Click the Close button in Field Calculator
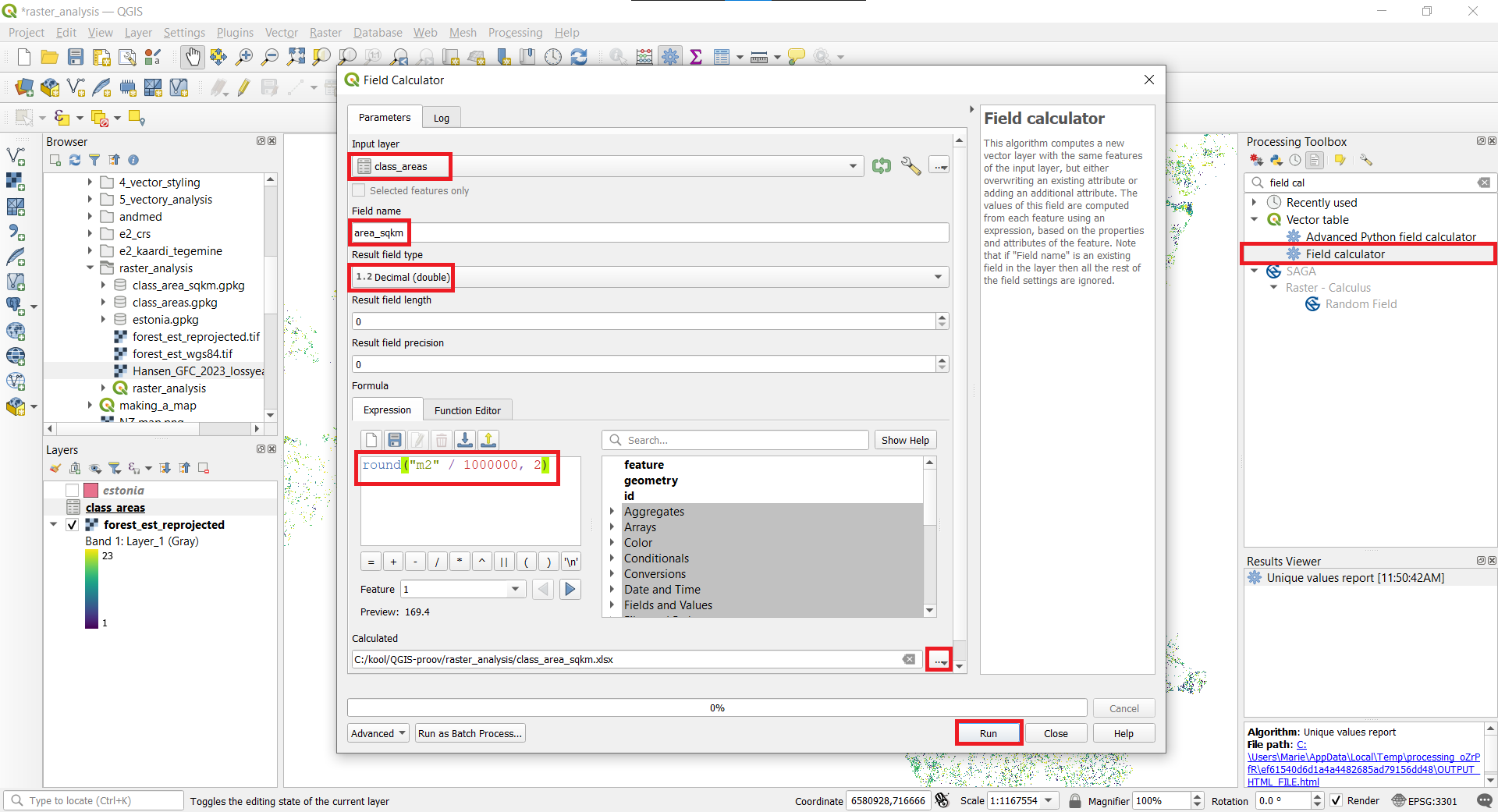 coord(1056,733)
